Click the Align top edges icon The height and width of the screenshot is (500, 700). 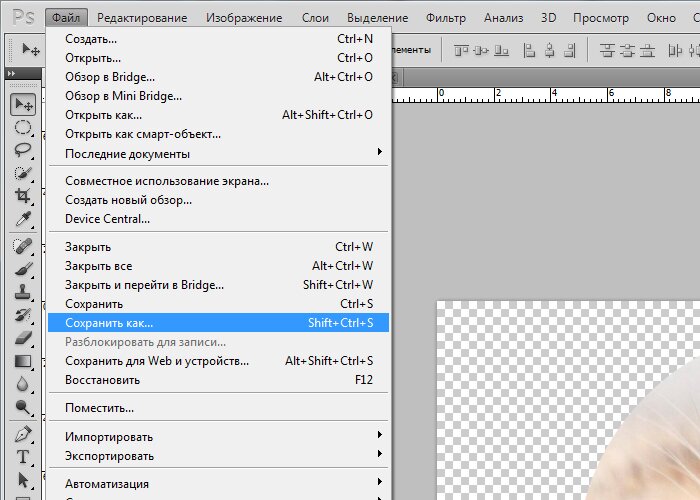(x=462, y=51)
